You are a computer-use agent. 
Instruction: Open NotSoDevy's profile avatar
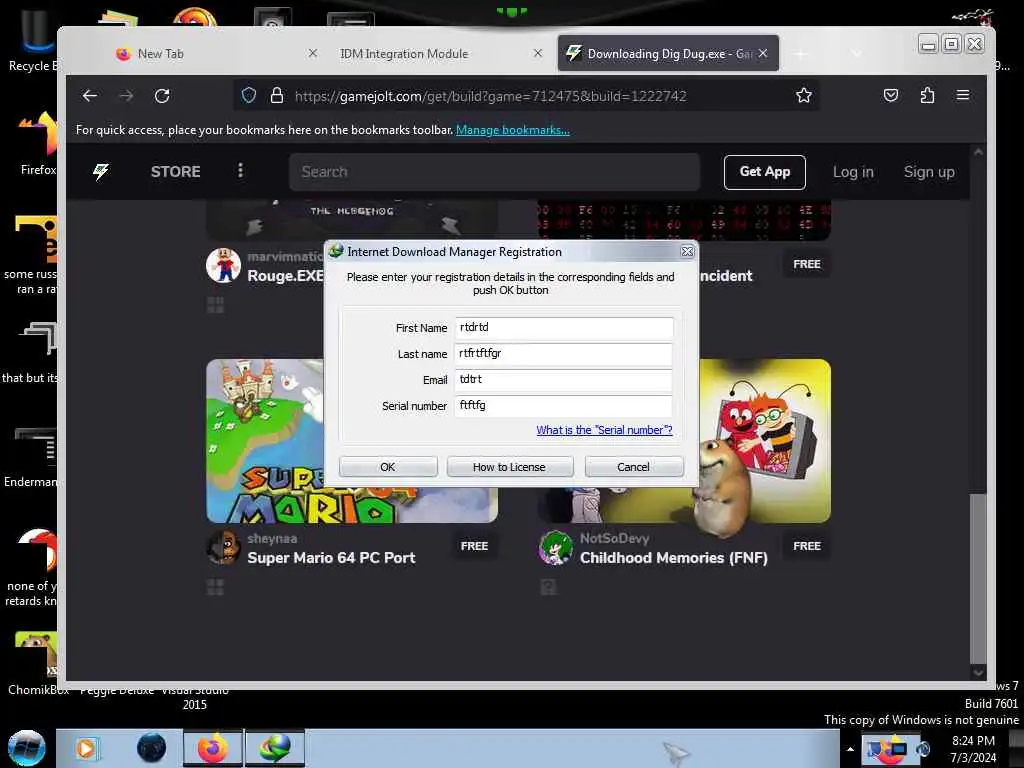[x=556, y=547]
